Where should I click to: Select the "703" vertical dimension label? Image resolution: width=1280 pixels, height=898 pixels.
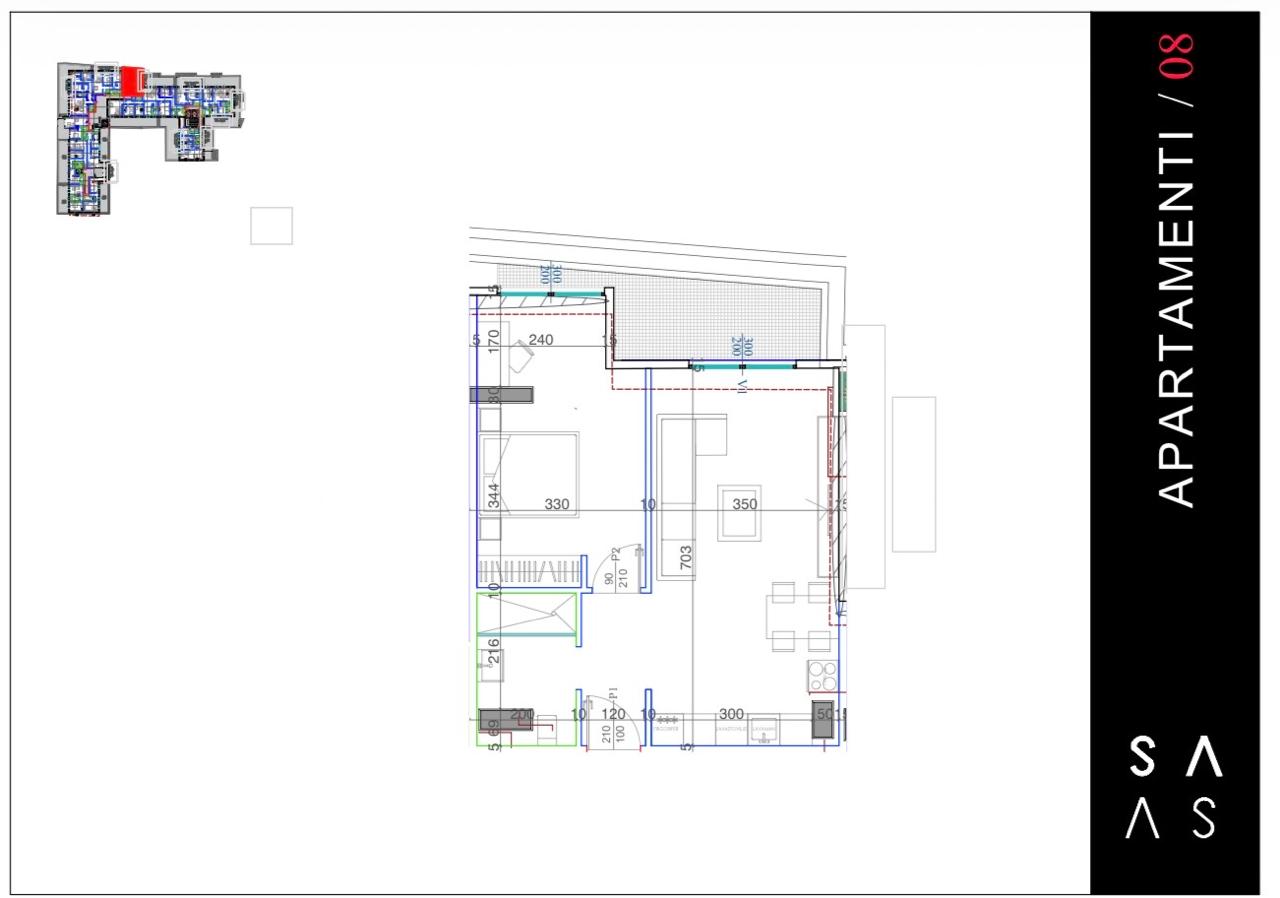[687, 558]
